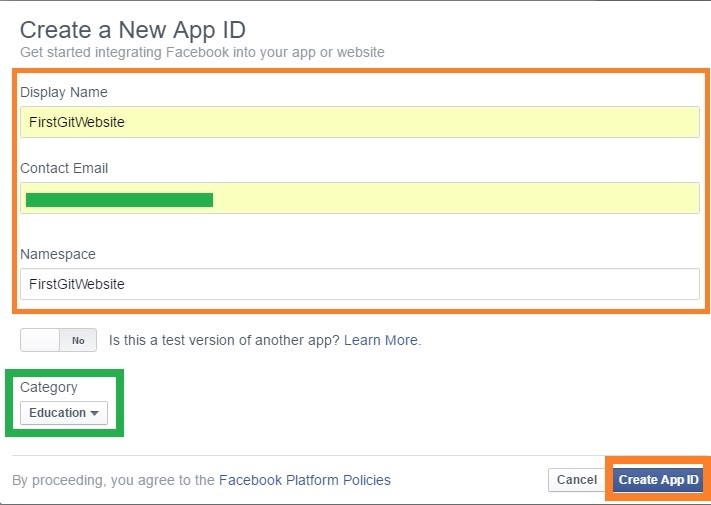Click the Create App ID button

coord(658,480)
